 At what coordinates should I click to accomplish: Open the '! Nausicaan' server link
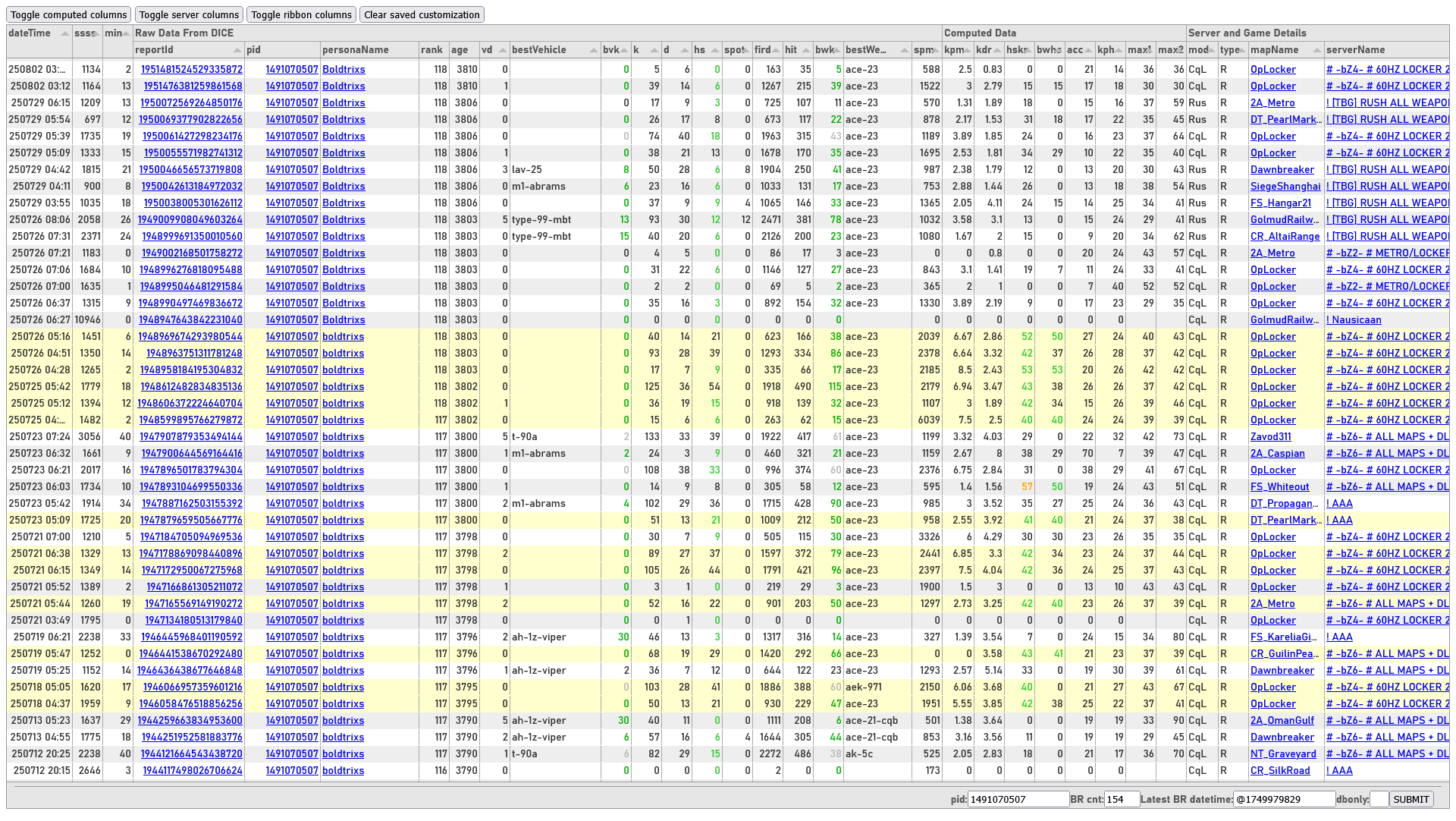pos(1354,320)
